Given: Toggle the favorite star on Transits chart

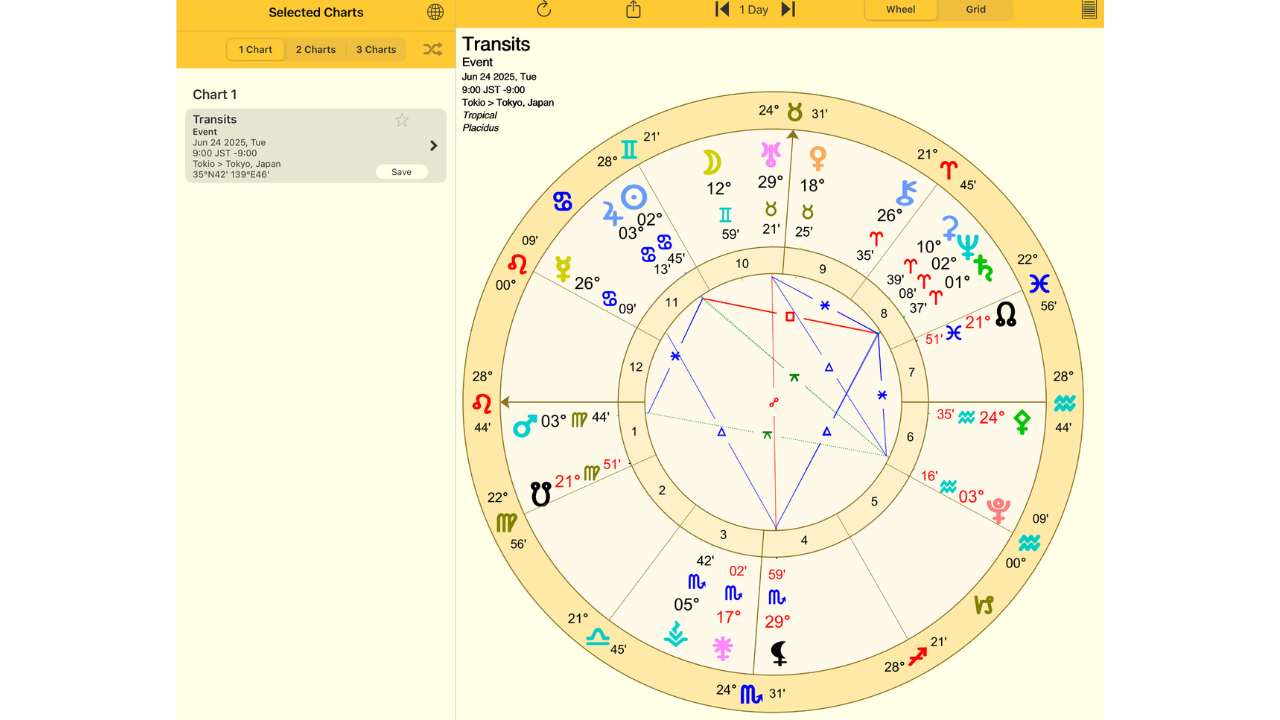Looking at the screenshot, I should click(402, 120).
